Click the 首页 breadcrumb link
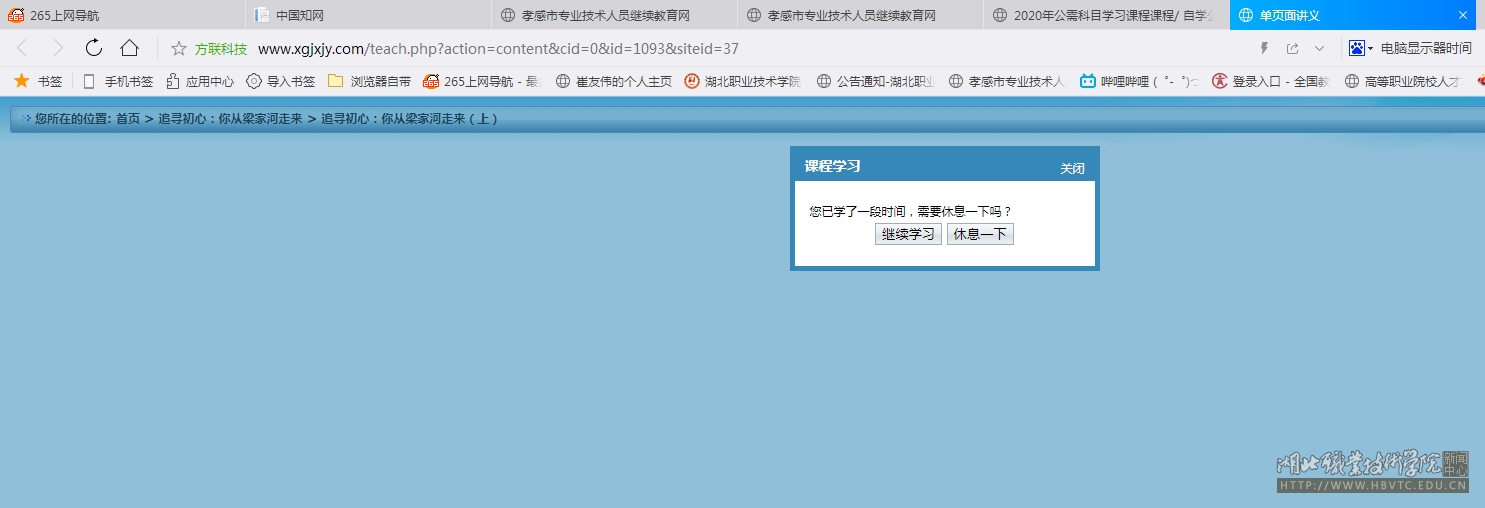1485x508 pixels. pos(128,119)
